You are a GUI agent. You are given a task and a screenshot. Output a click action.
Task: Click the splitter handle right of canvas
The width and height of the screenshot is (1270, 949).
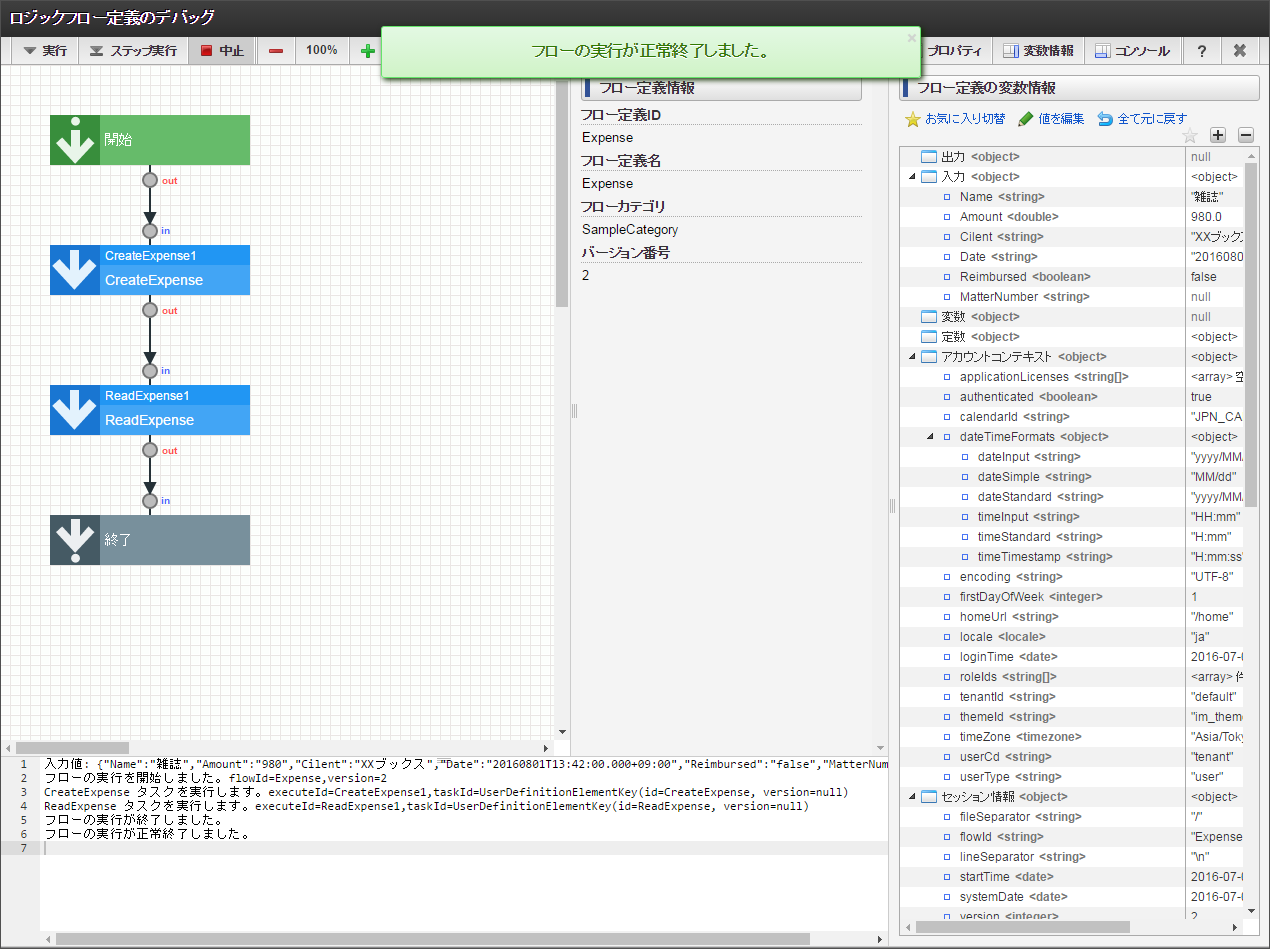point(574,411)
